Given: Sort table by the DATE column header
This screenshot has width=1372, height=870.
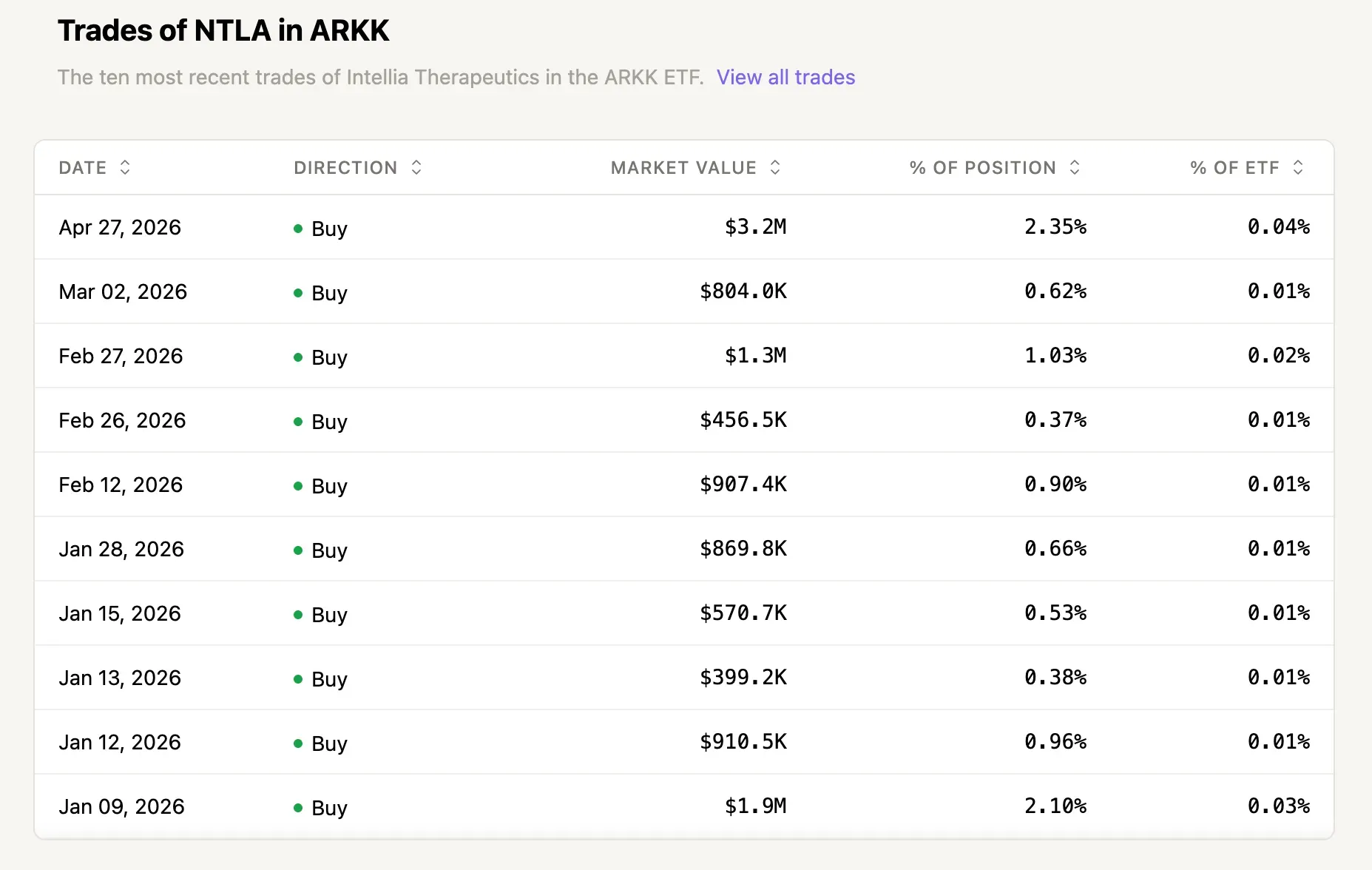Looking at the screenshot, I should 83,168.
